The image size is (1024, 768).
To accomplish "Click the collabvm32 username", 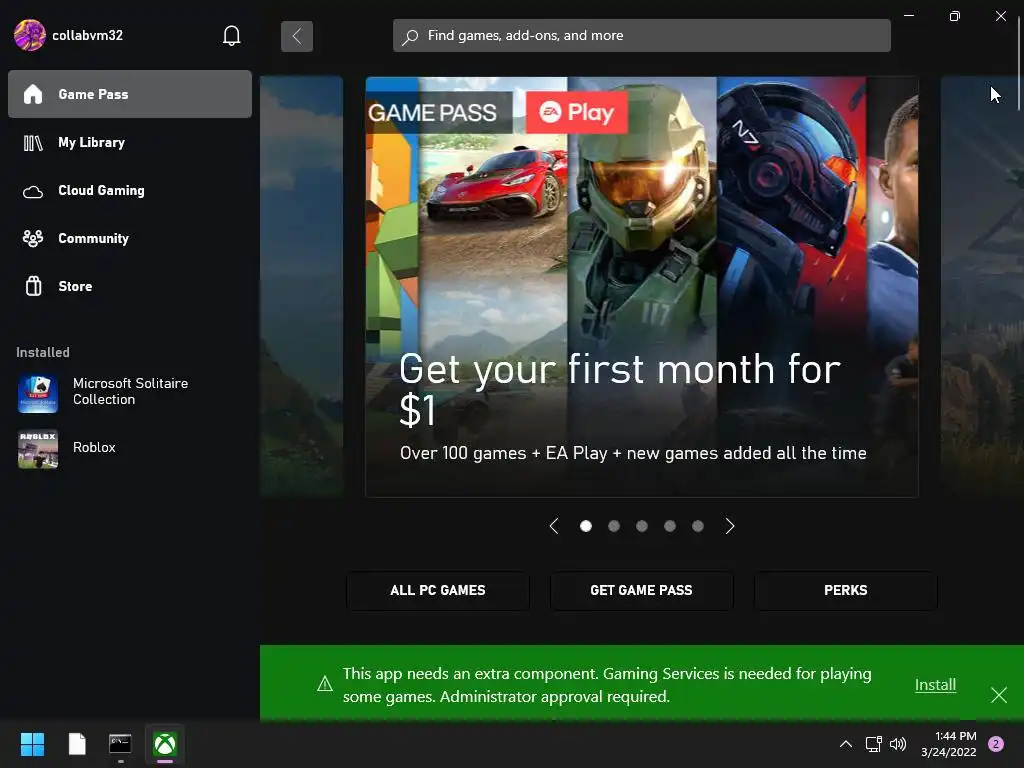I will pyautogui.click(x=88, y=35).
